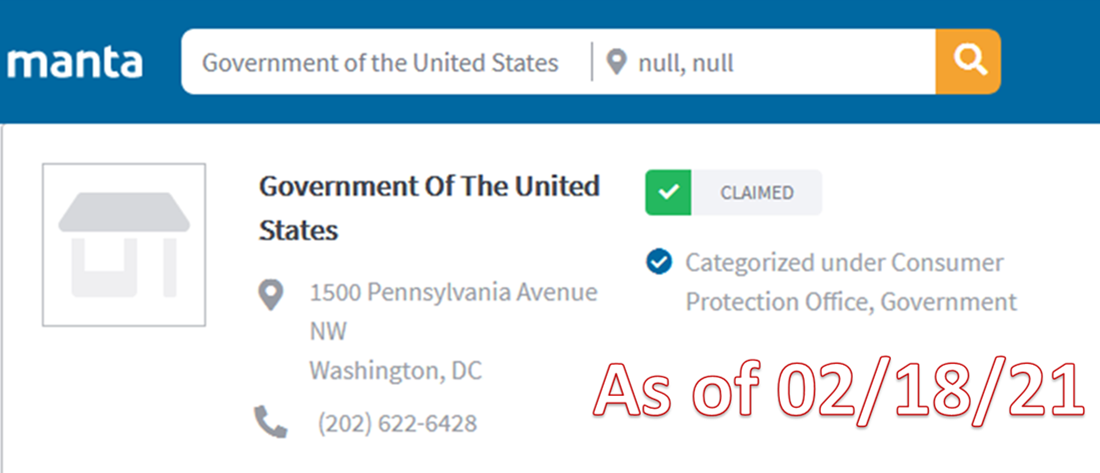
Task: Click the location pin in search bar
Action: coord(619,63)
